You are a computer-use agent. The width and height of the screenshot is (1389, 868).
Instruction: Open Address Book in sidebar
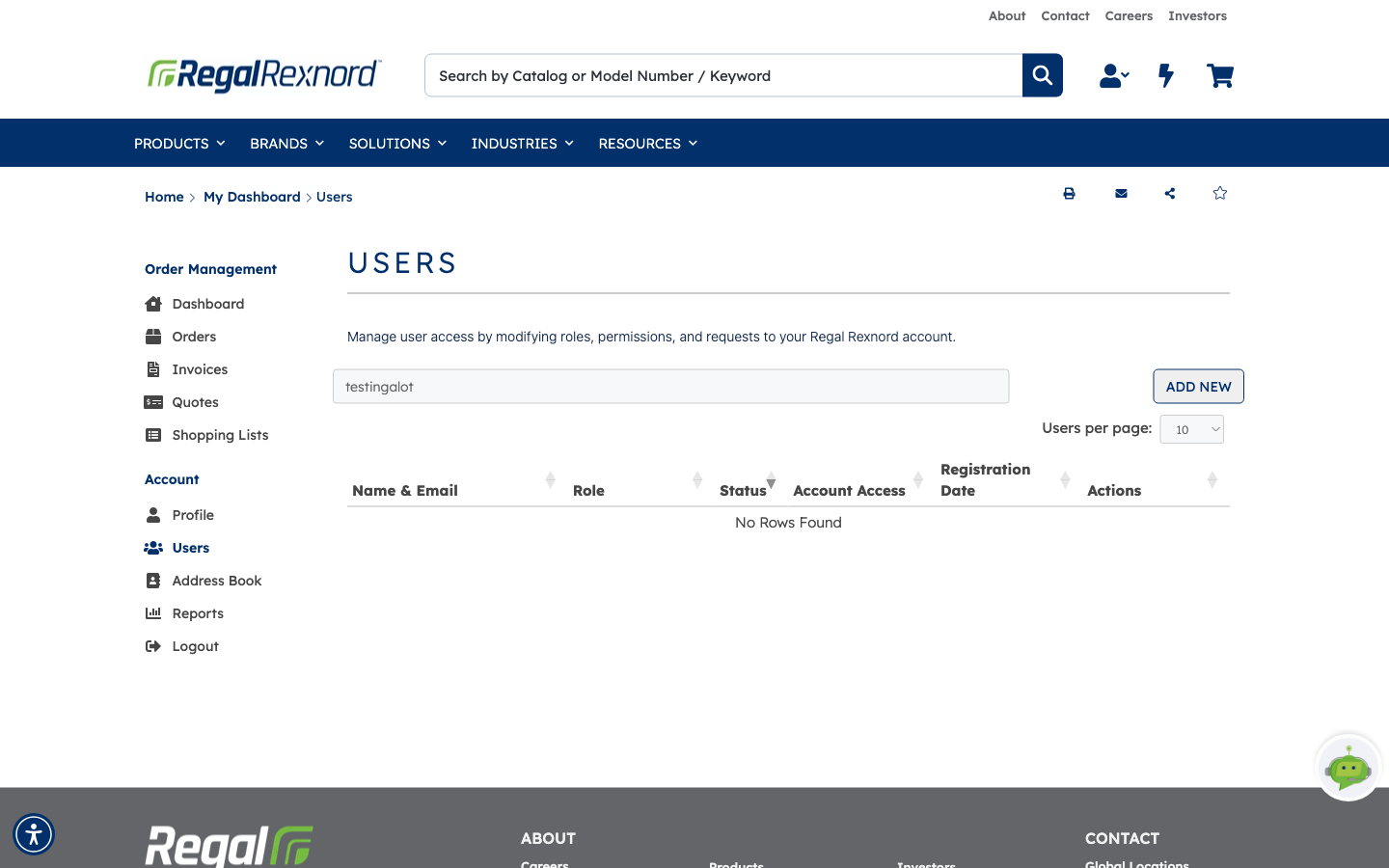204,581
